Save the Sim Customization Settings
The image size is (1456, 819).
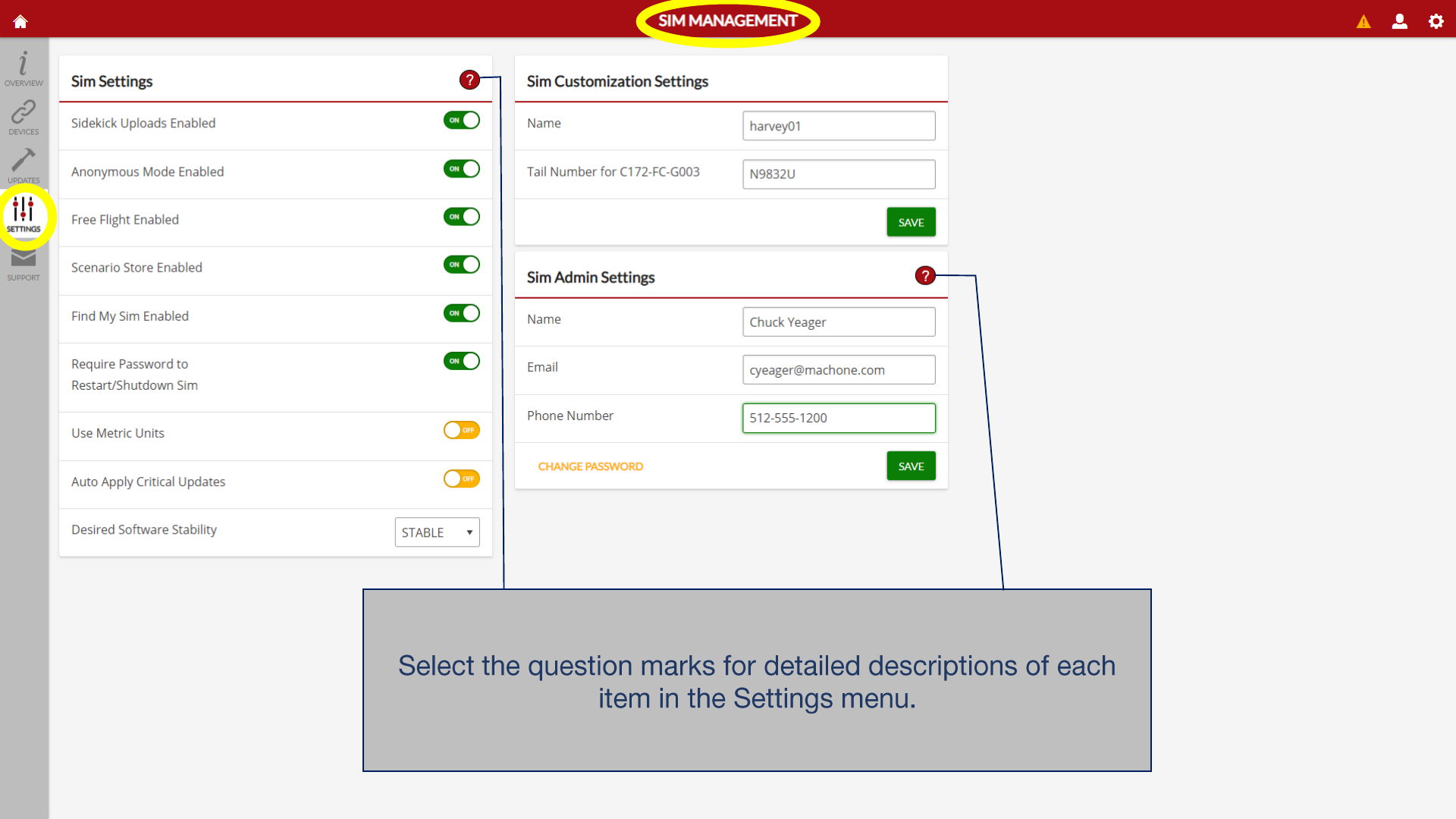[911, 222]
